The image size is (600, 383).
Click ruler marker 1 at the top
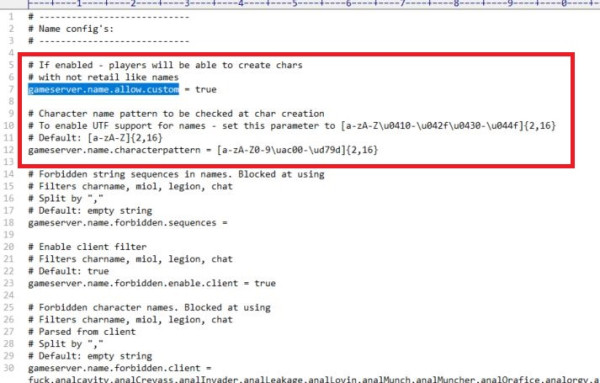[x=79, y=4]
